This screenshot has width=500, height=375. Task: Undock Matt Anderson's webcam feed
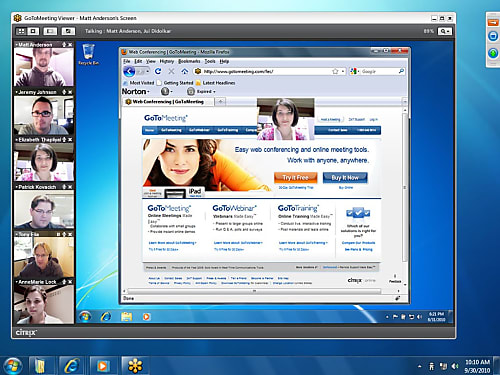pos(64,45)
